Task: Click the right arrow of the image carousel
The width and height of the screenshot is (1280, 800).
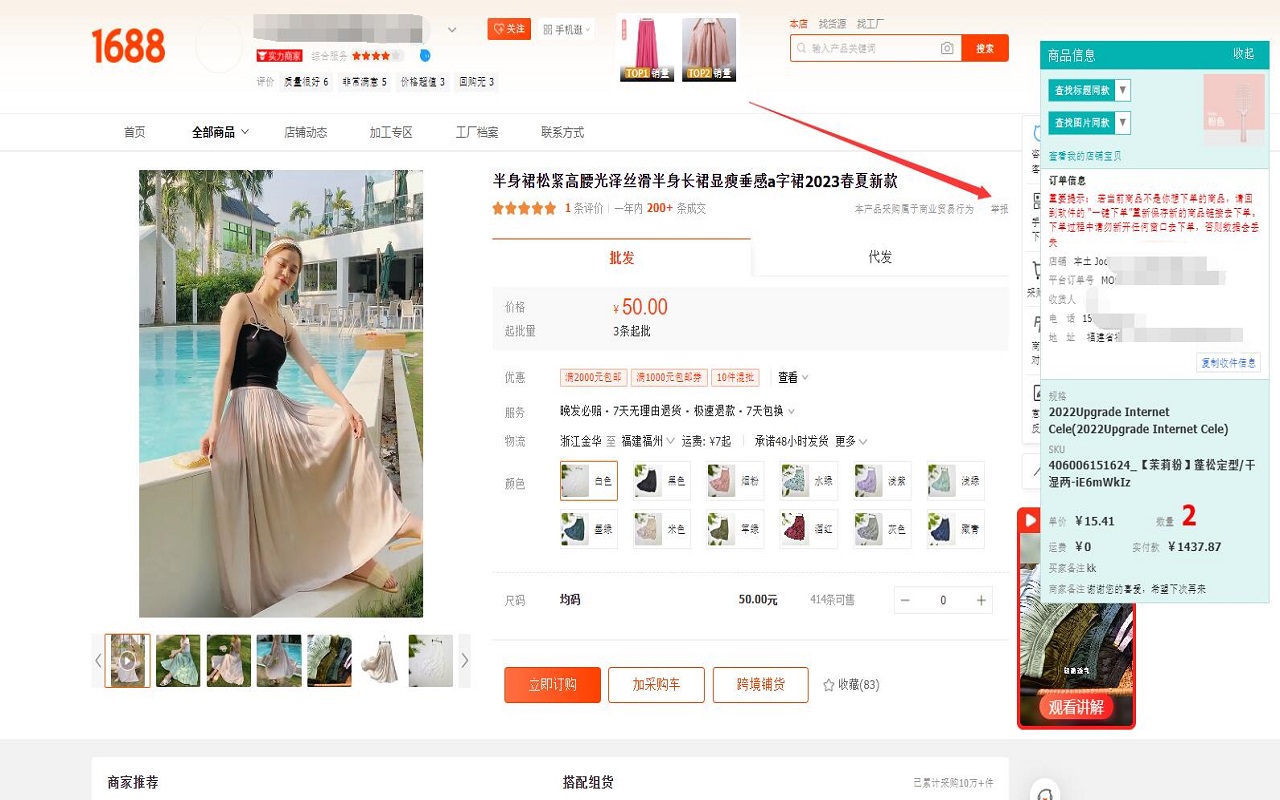Action: 464,660
